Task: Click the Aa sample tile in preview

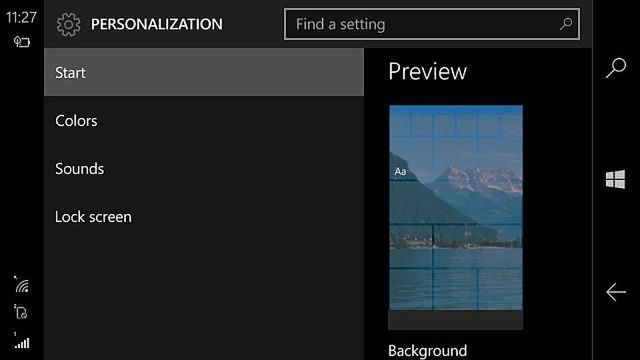Action: [x=400, y=171]
